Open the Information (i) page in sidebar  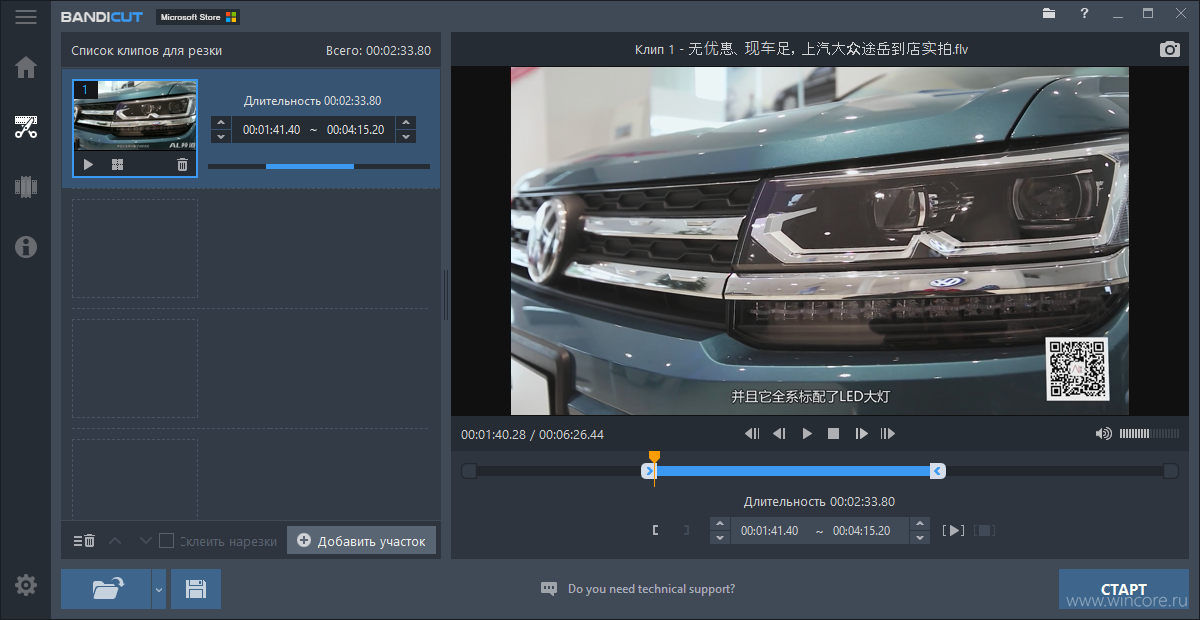[x=26, y=246]
